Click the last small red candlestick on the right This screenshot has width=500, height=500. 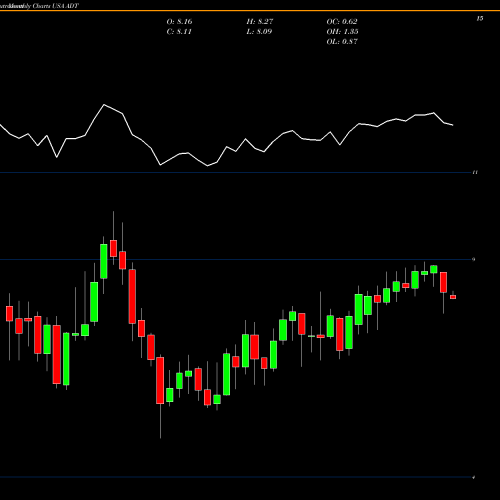(453, 297)
